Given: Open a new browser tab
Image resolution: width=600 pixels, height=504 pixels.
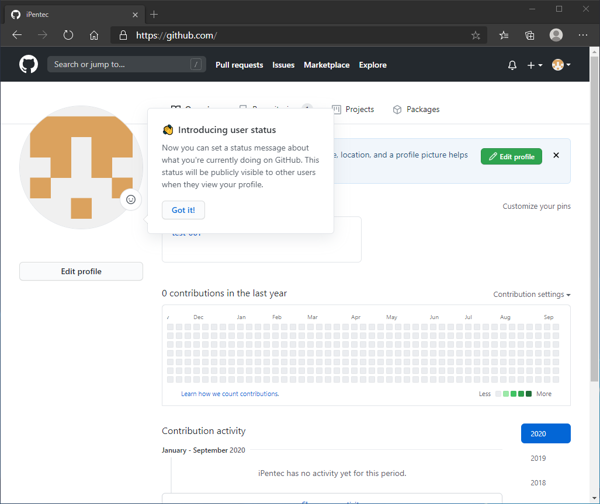Looking at the screenshot, I should coord(154,15).
